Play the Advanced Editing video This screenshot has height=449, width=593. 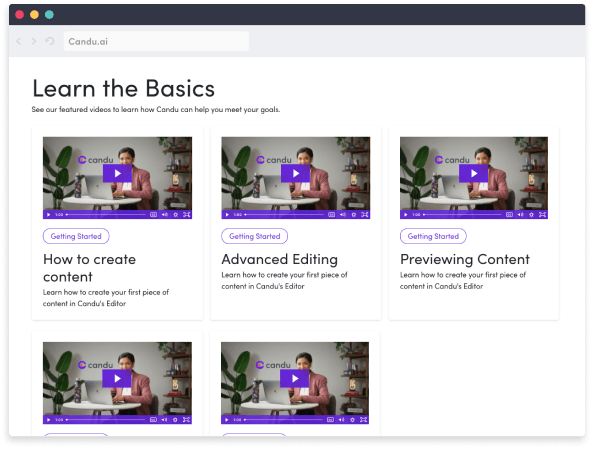[296, 173]
